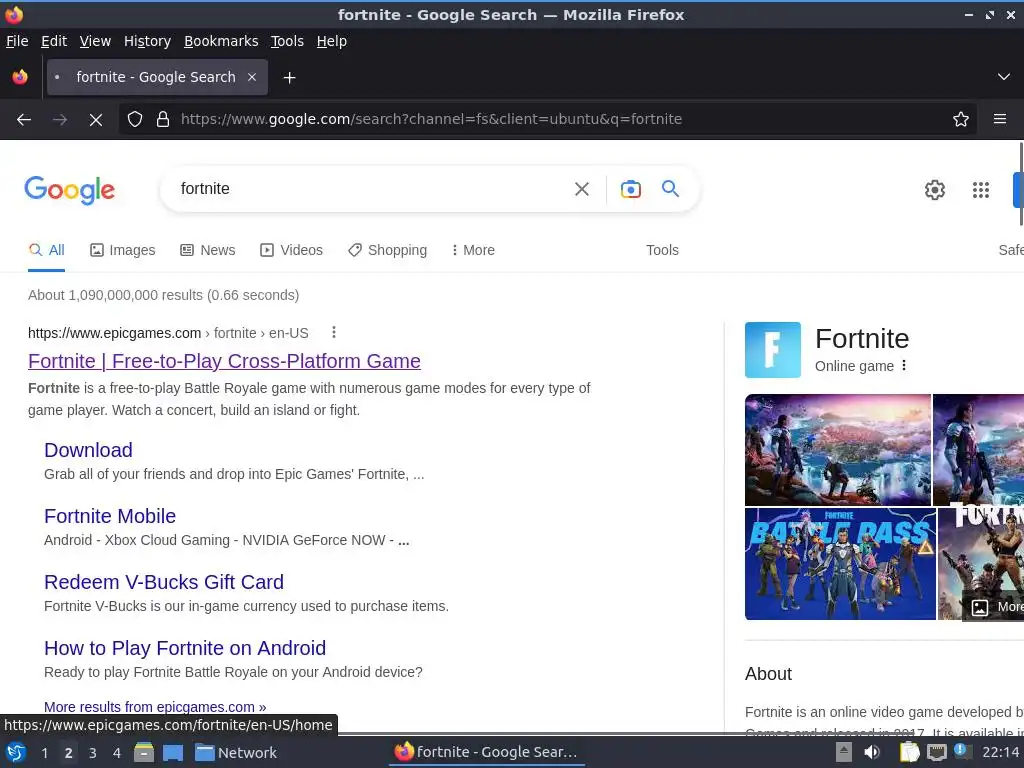The image size is (1024, 768).
Task: Expand the list all tabs chevron
Action: 1004,77
